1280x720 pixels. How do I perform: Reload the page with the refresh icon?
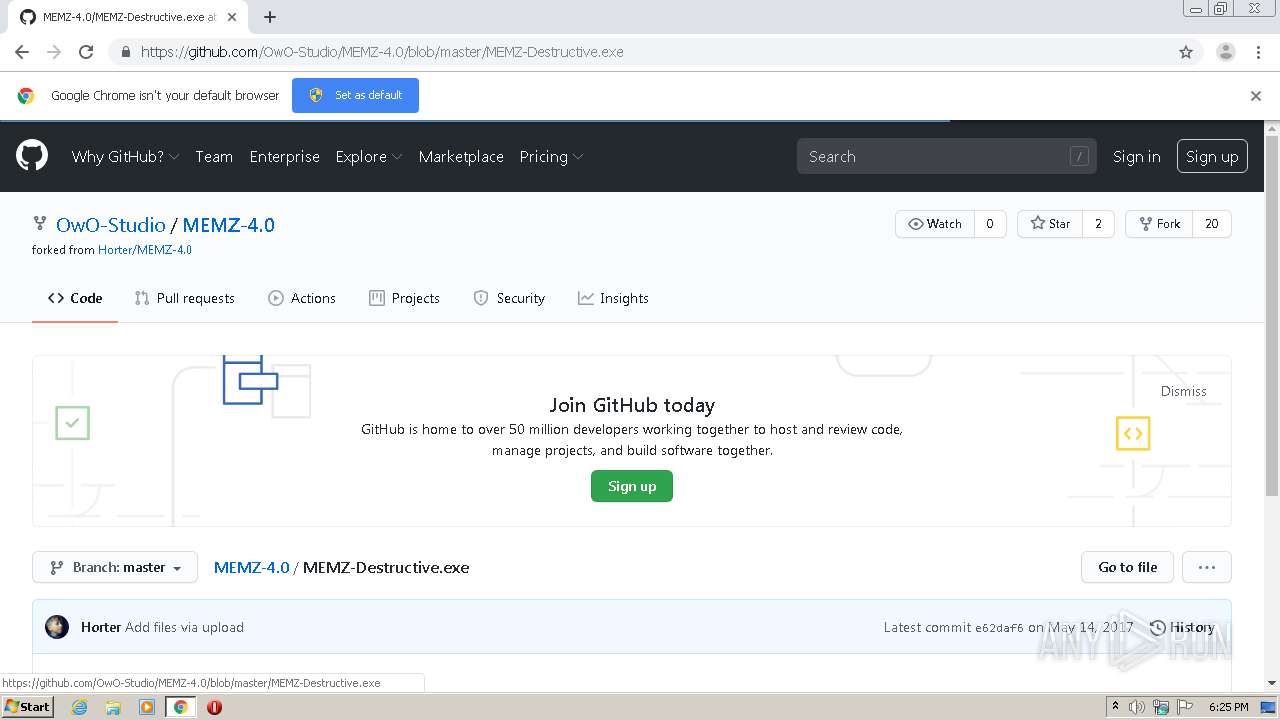tap(86, 52)
